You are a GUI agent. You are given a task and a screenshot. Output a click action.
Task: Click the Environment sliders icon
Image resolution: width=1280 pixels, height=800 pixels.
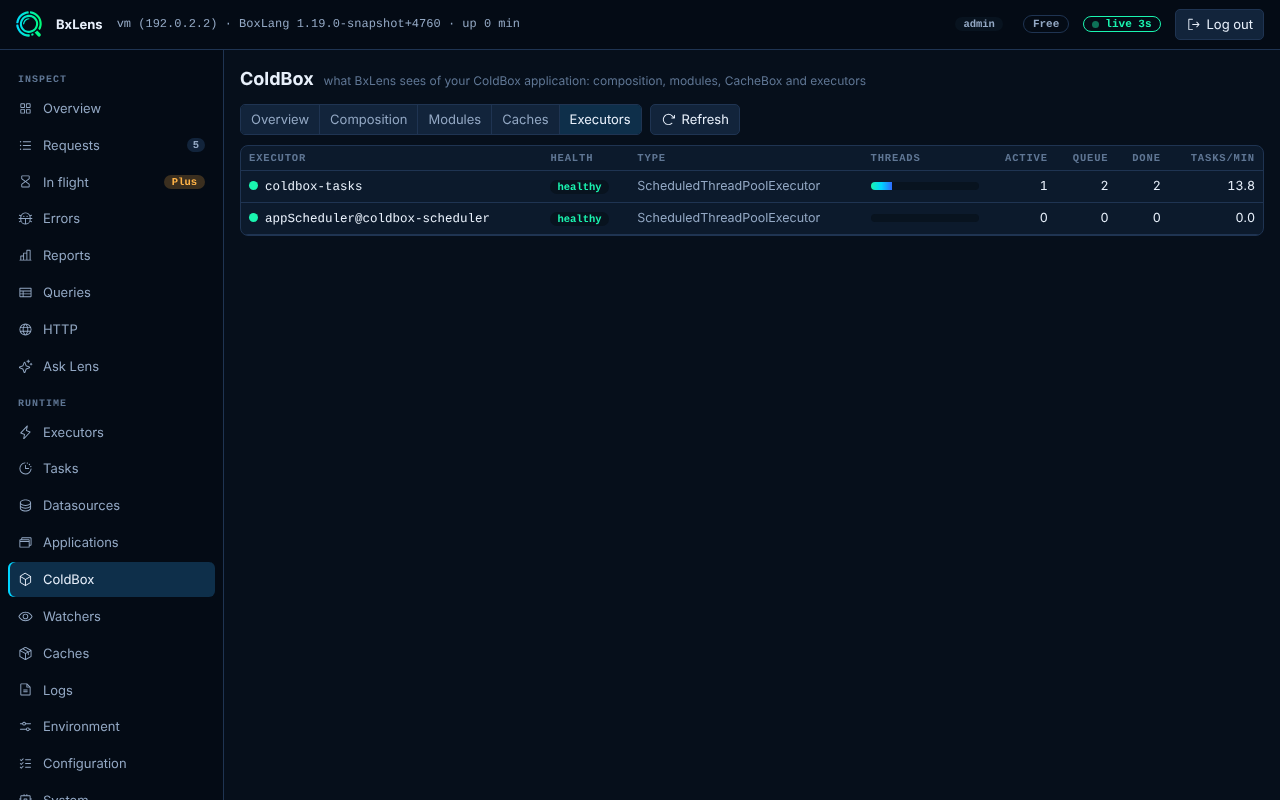[26, 726]
